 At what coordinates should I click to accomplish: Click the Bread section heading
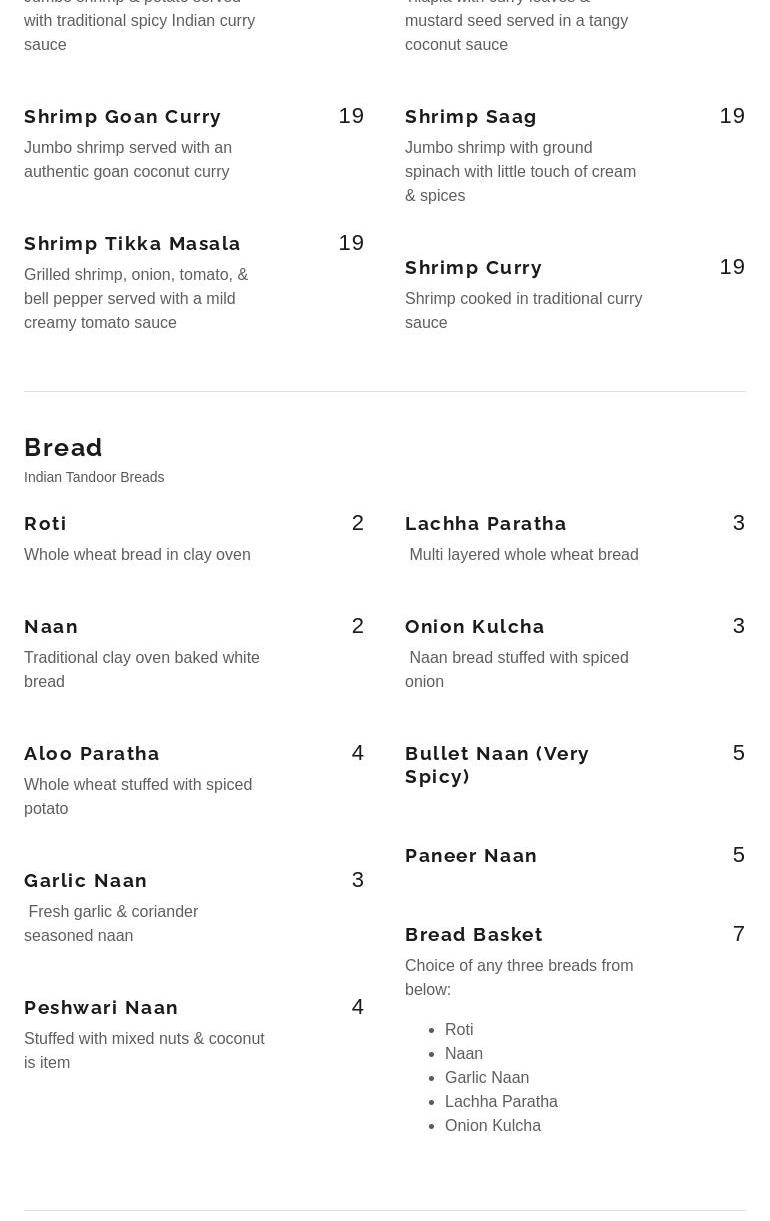pos(63,447)
